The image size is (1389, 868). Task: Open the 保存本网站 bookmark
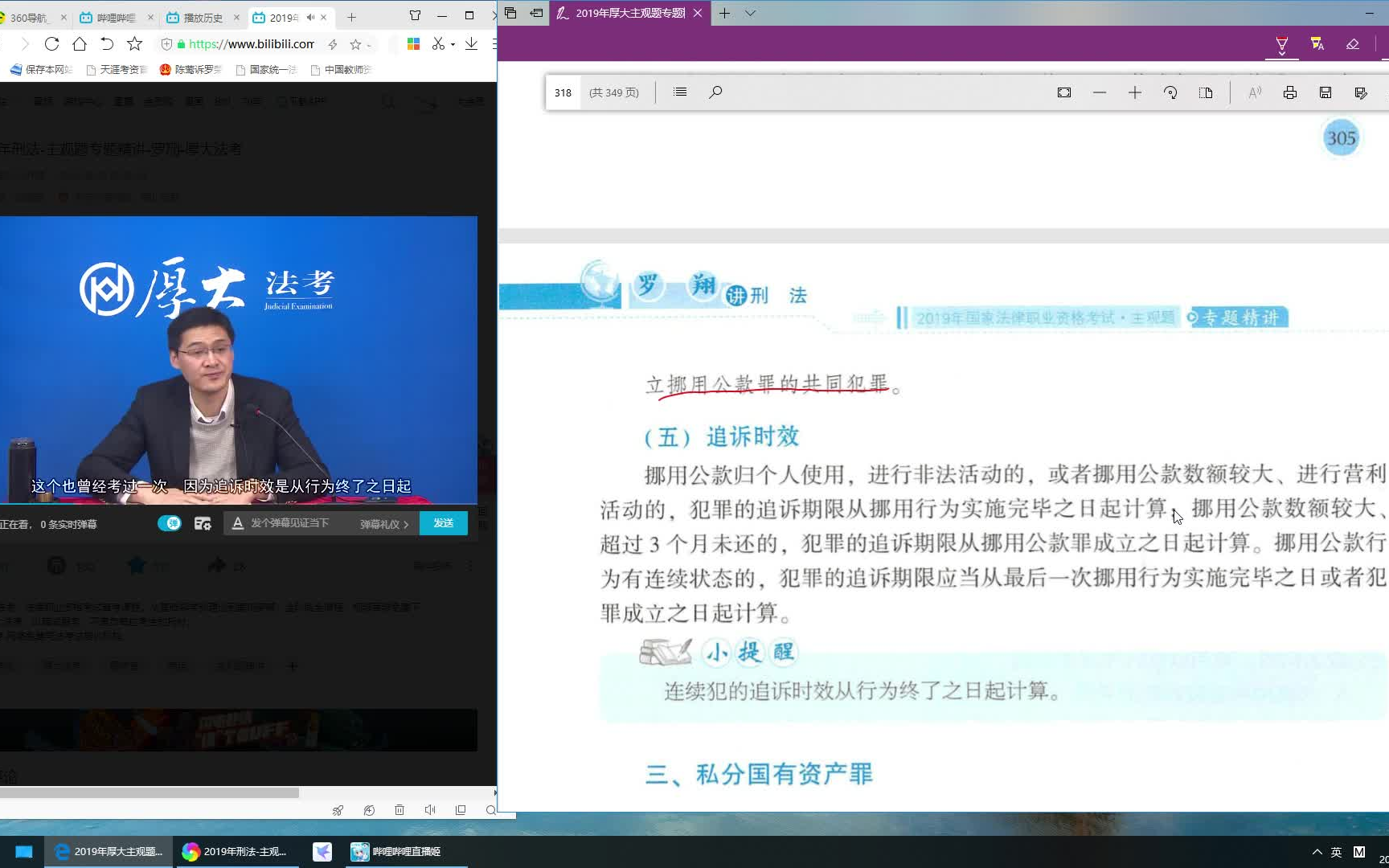(x=41, y=70)
